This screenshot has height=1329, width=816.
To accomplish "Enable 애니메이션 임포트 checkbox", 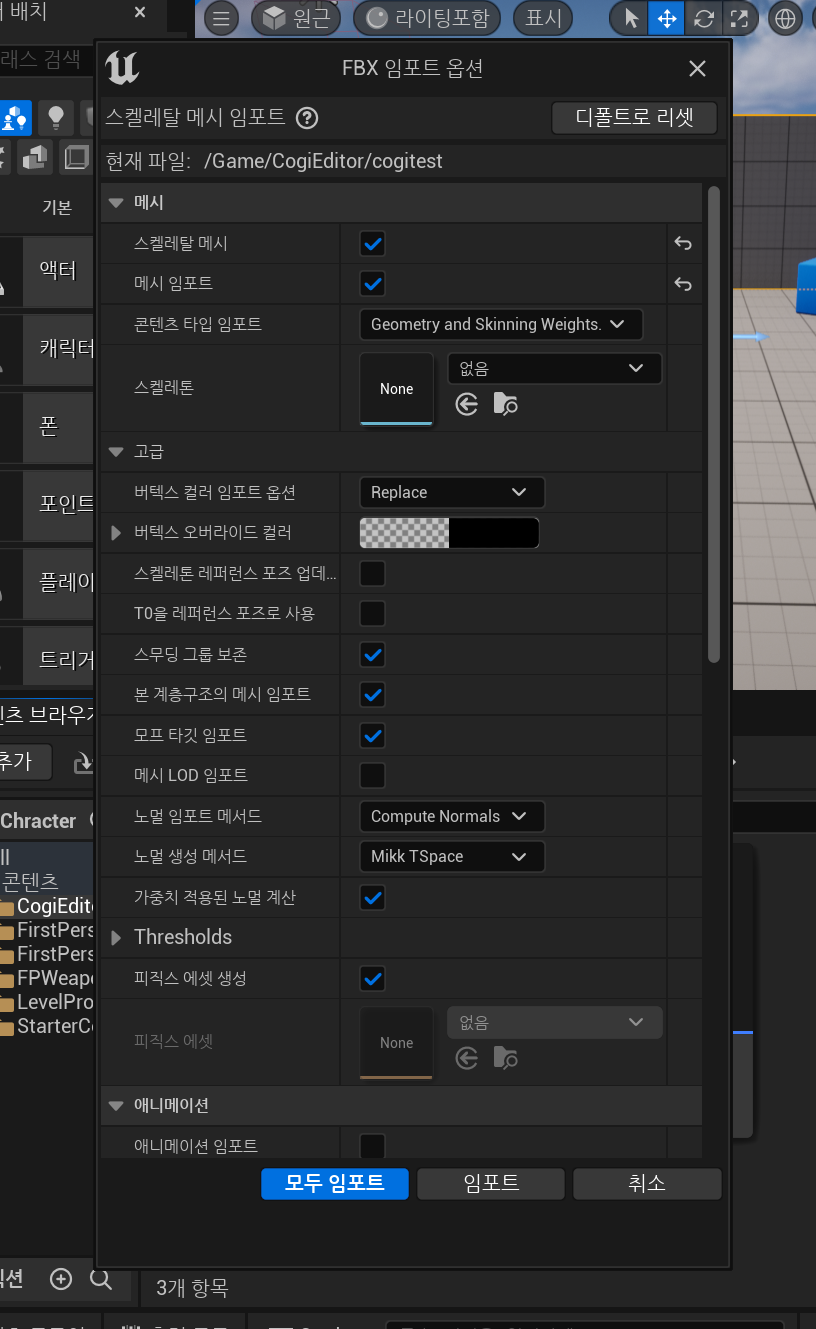I will coord(373,1145).
